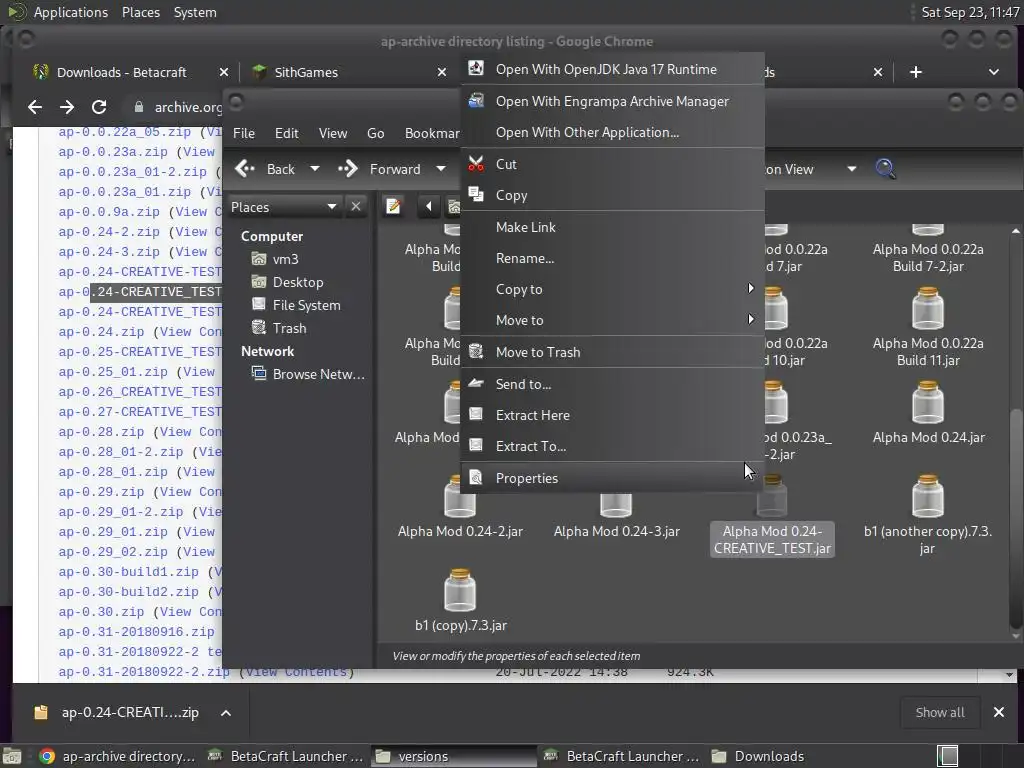Click Copy in the context menu
The image size is (1024, 768).
(612, 195)
